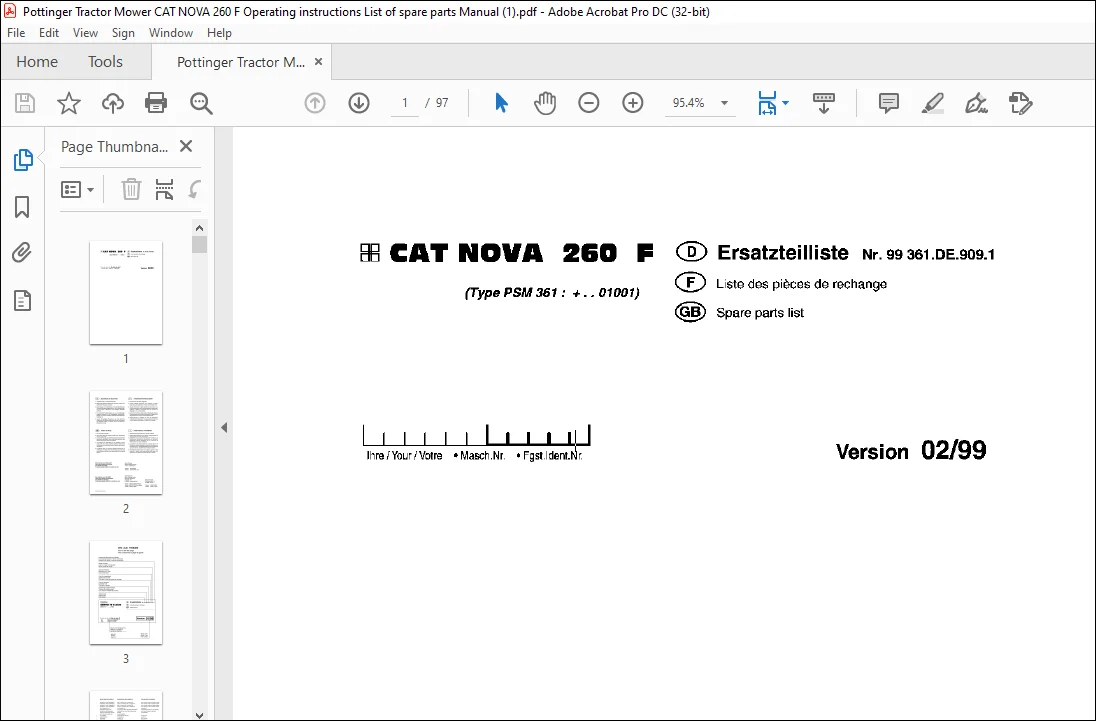
Task: Click the upload to cloud icon
Action: click(113, 103)
